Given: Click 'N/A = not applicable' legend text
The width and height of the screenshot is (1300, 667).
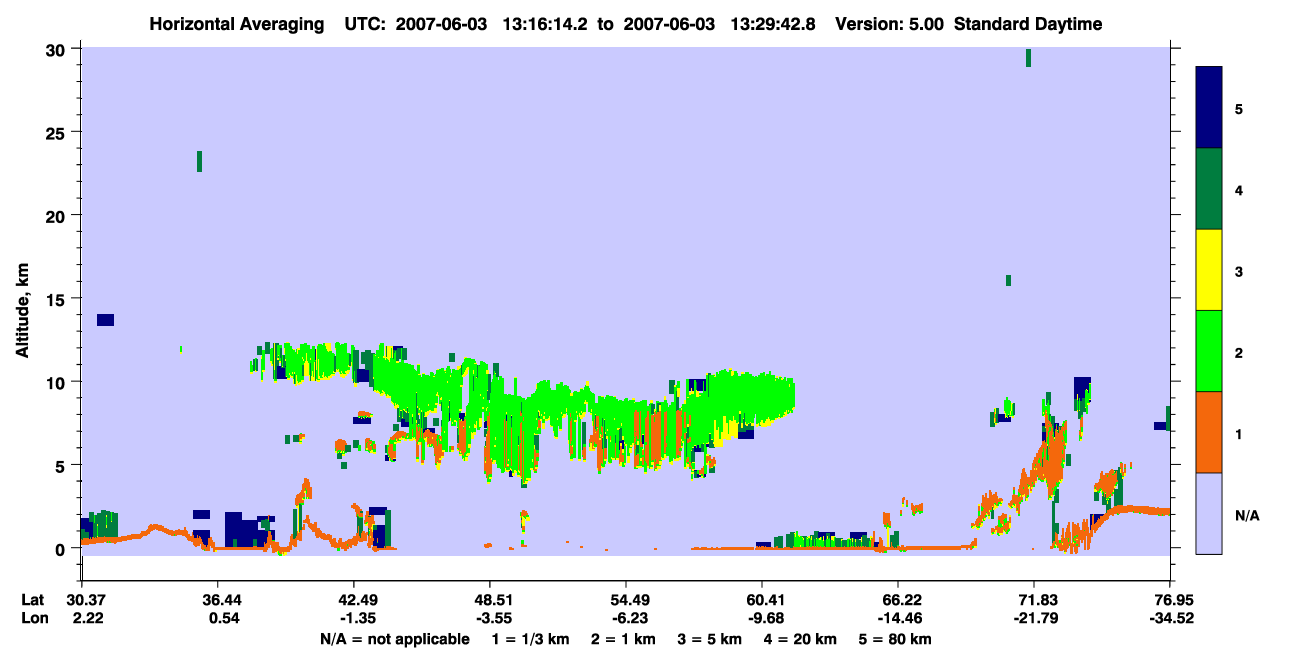Looking at the screenshot, I should pos(394,639).
